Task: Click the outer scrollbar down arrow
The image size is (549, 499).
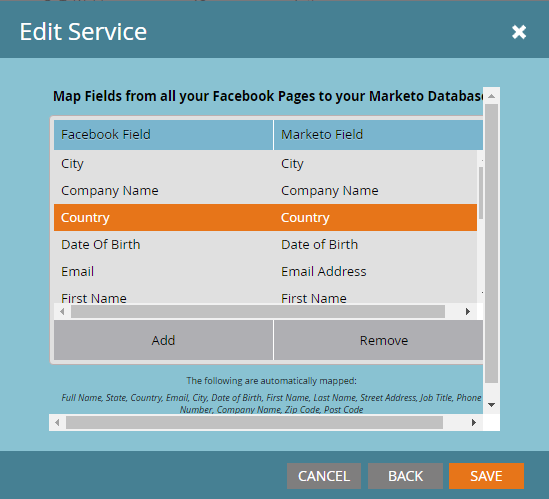Action: tap(491, 404)
